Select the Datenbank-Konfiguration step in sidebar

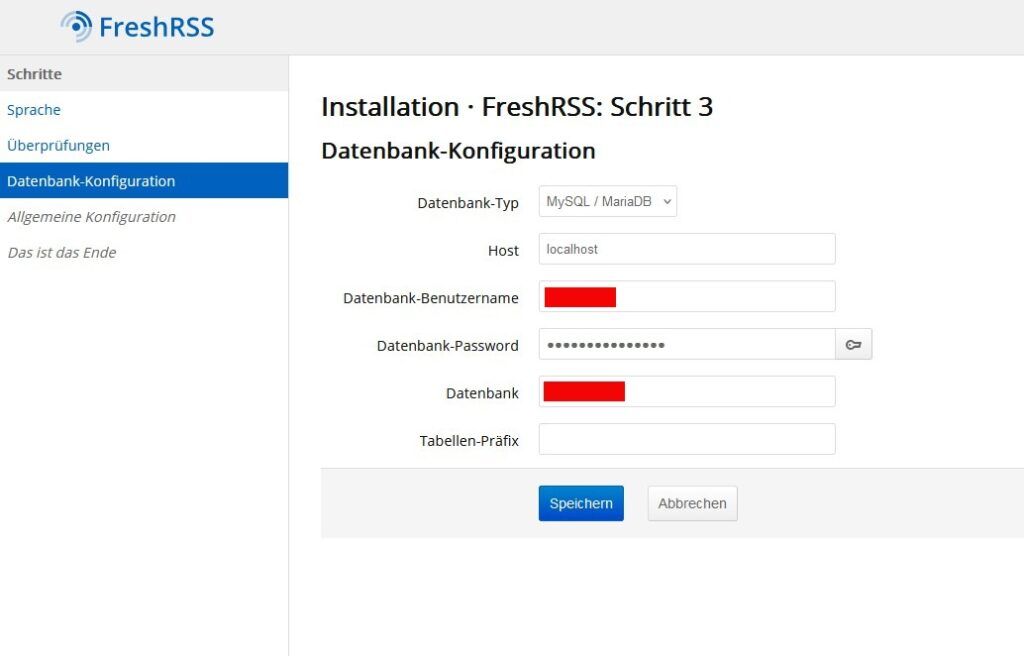(144, 180)
